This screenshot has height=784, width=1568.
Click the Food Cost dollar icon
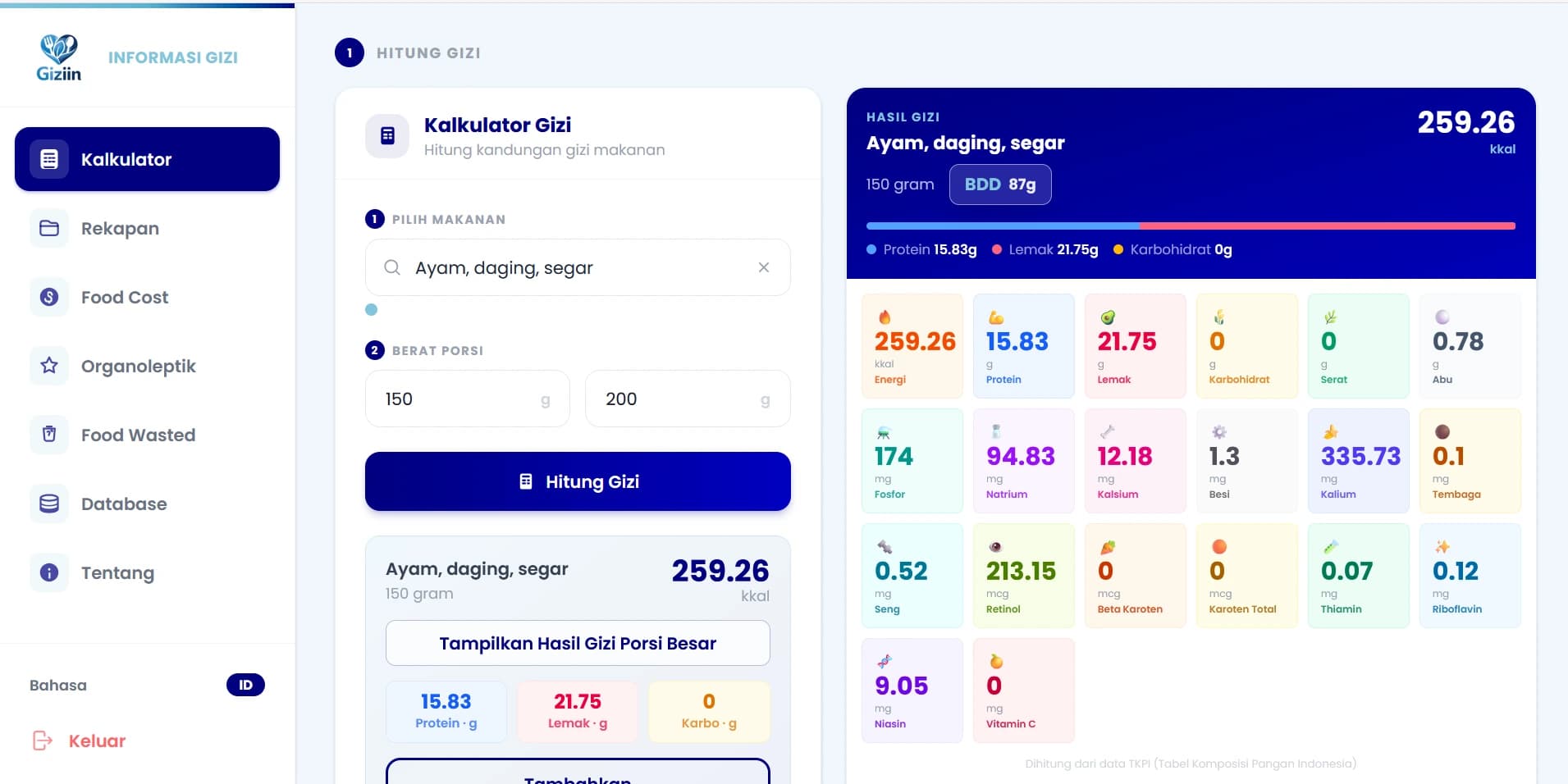coord(49,297)
